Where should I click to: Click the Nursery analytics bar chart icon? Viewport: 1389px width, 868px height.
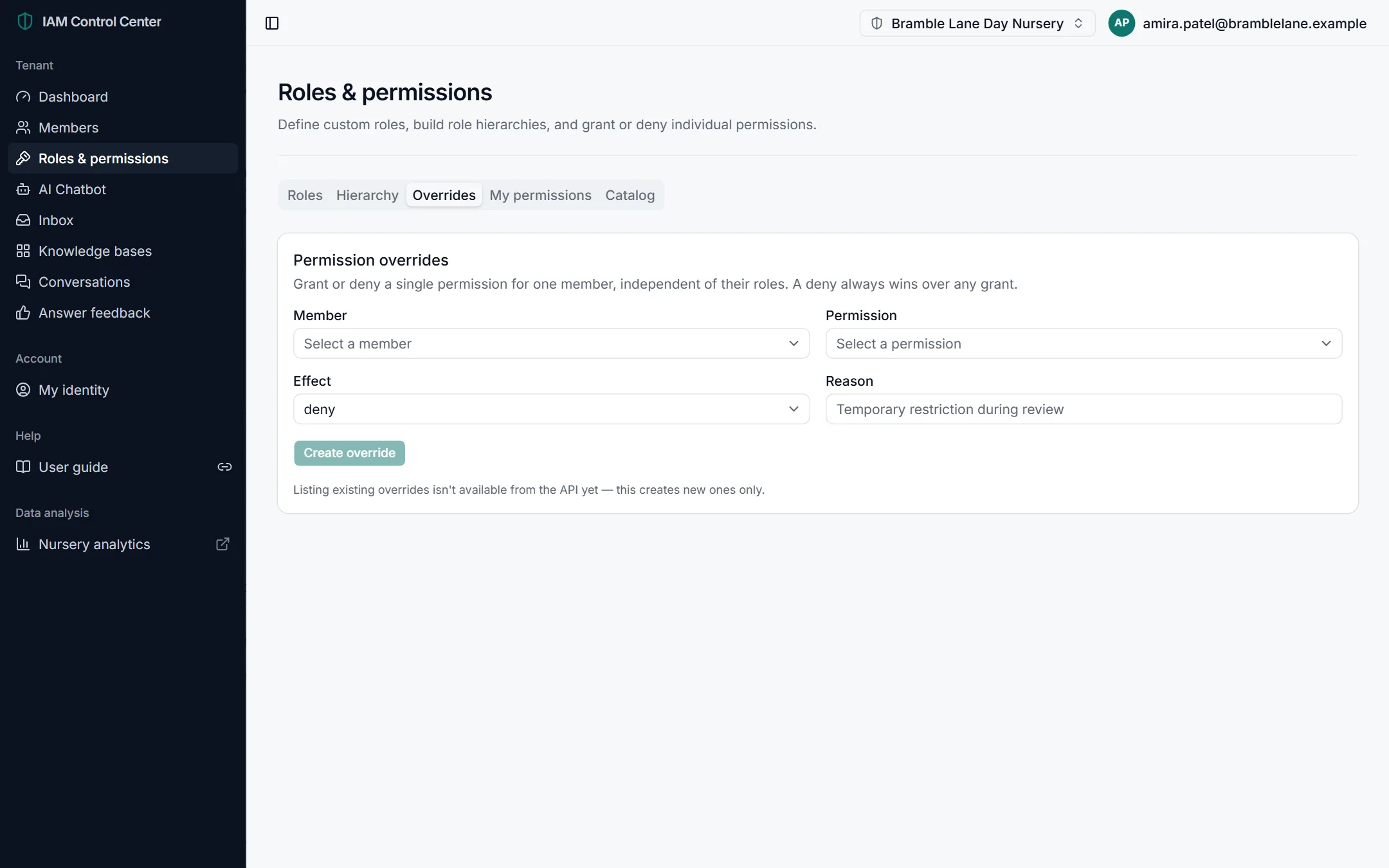tap(23, 544)
